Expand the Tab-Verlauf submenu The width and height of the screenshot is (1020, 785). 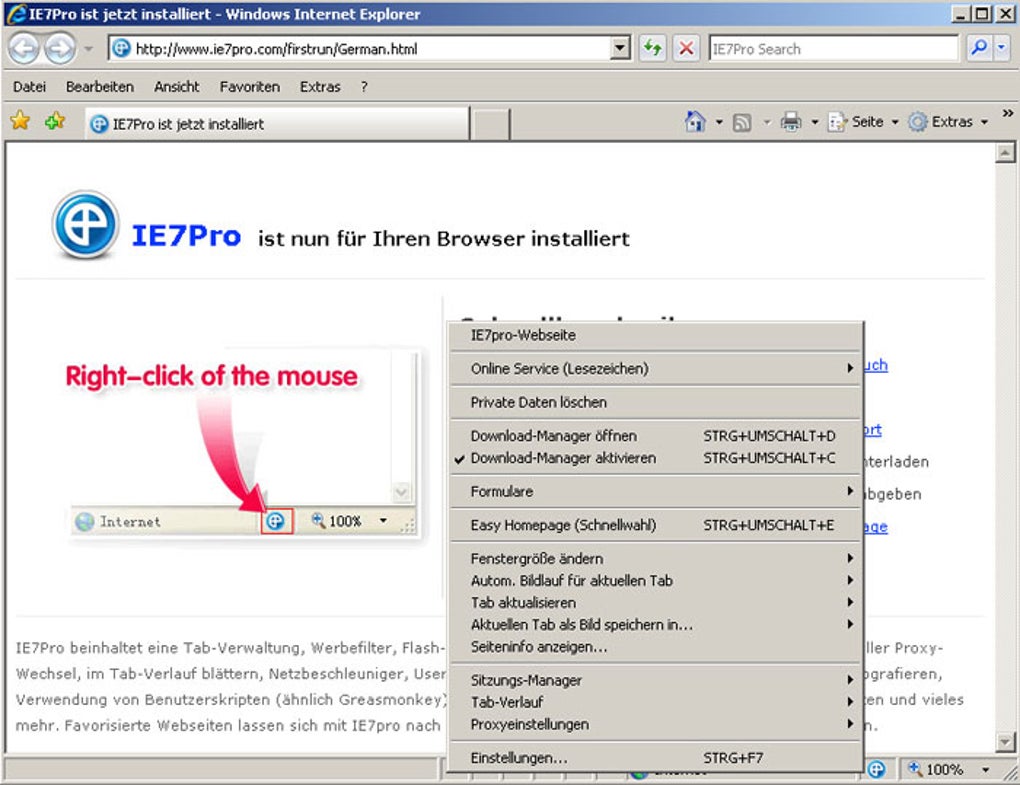point(656,702)
